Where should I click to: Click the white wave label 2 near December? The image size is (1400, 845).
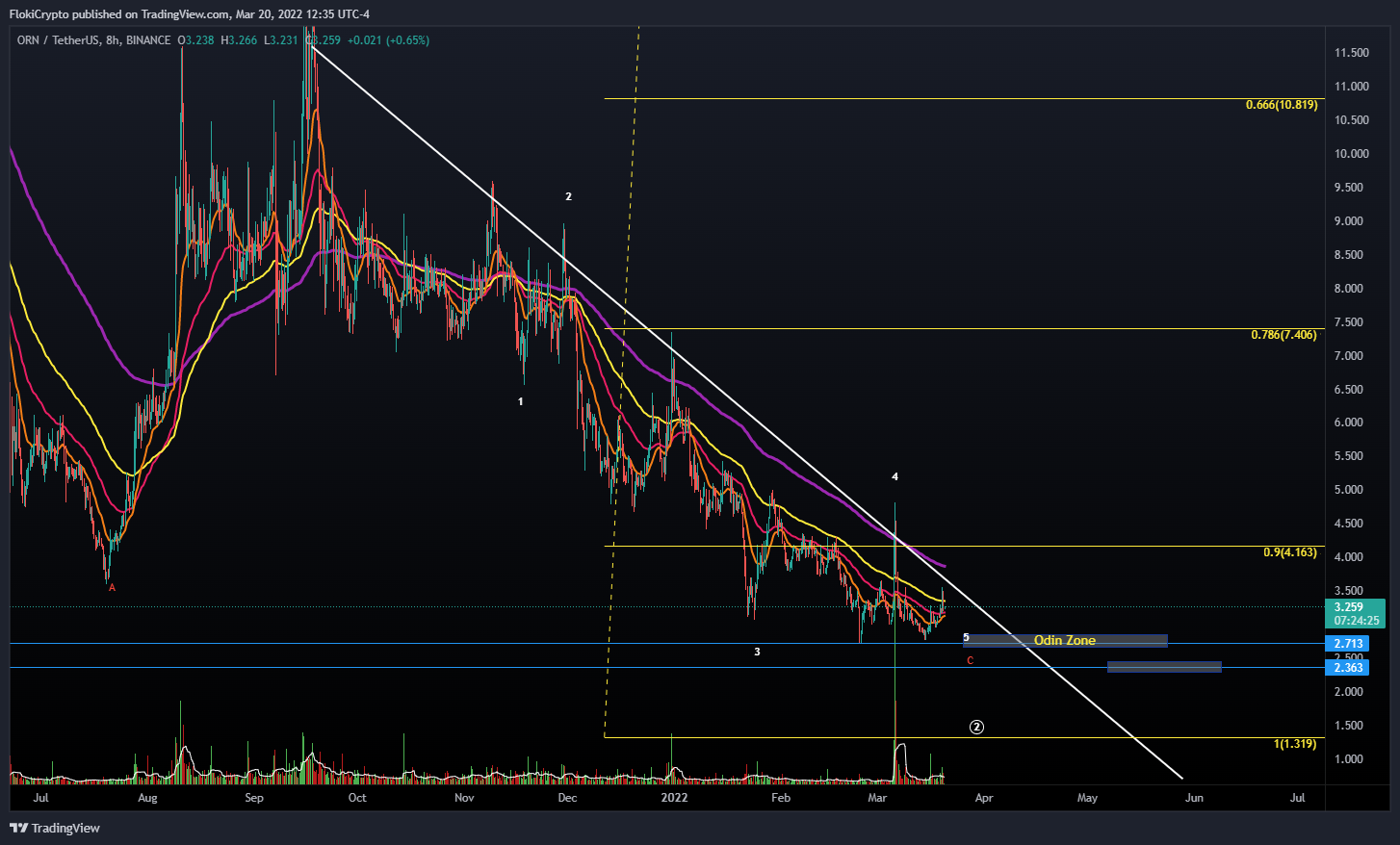(568, 196)
